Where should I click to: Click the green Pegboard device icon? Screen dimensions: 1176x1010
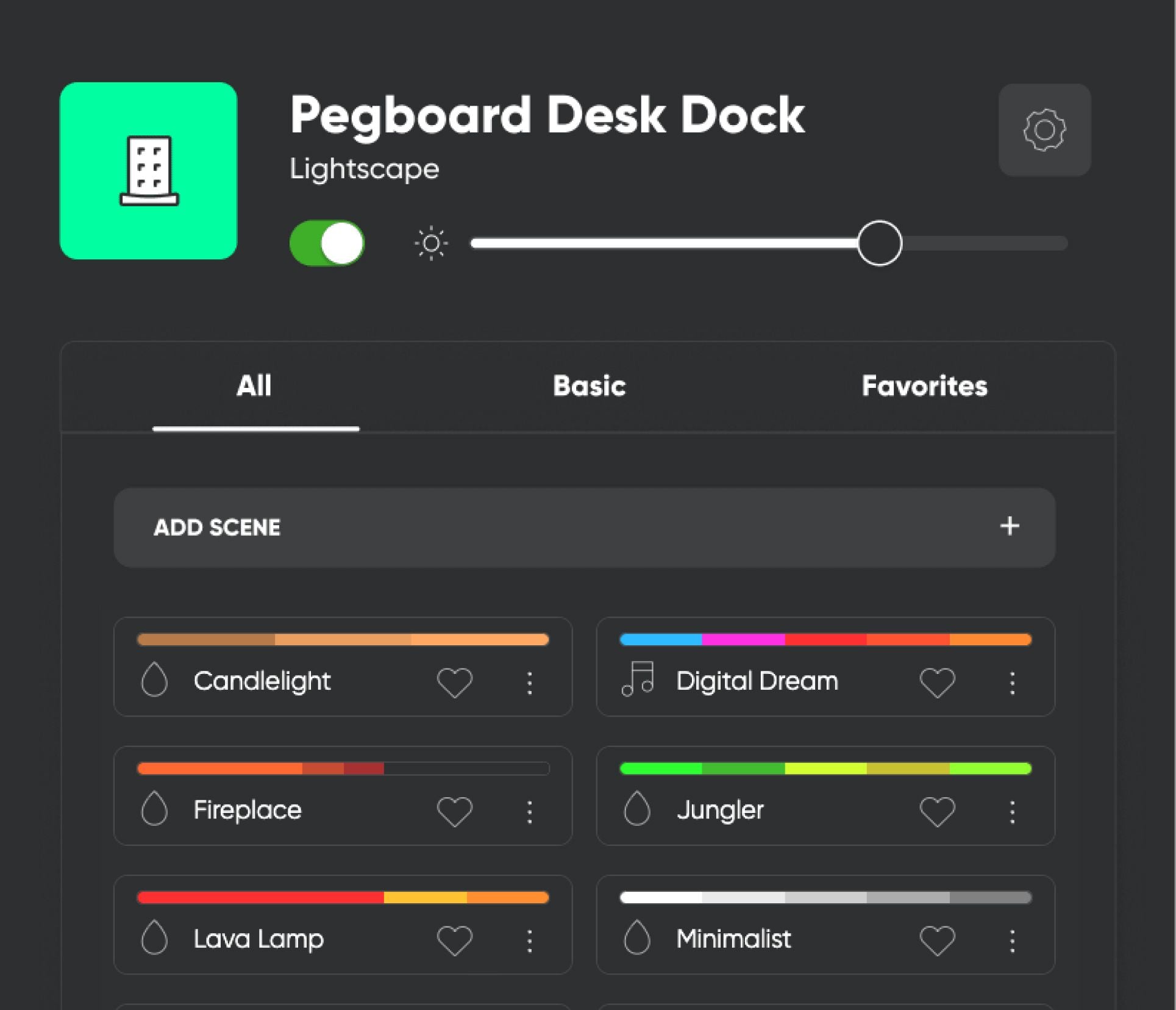click(x=148, y=171)
